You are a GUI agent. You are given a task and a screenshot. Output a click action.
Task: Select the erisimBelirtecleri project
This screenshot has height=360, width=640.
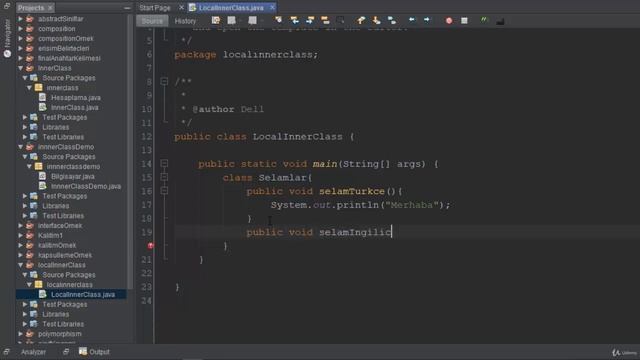(x=63, y=48)
